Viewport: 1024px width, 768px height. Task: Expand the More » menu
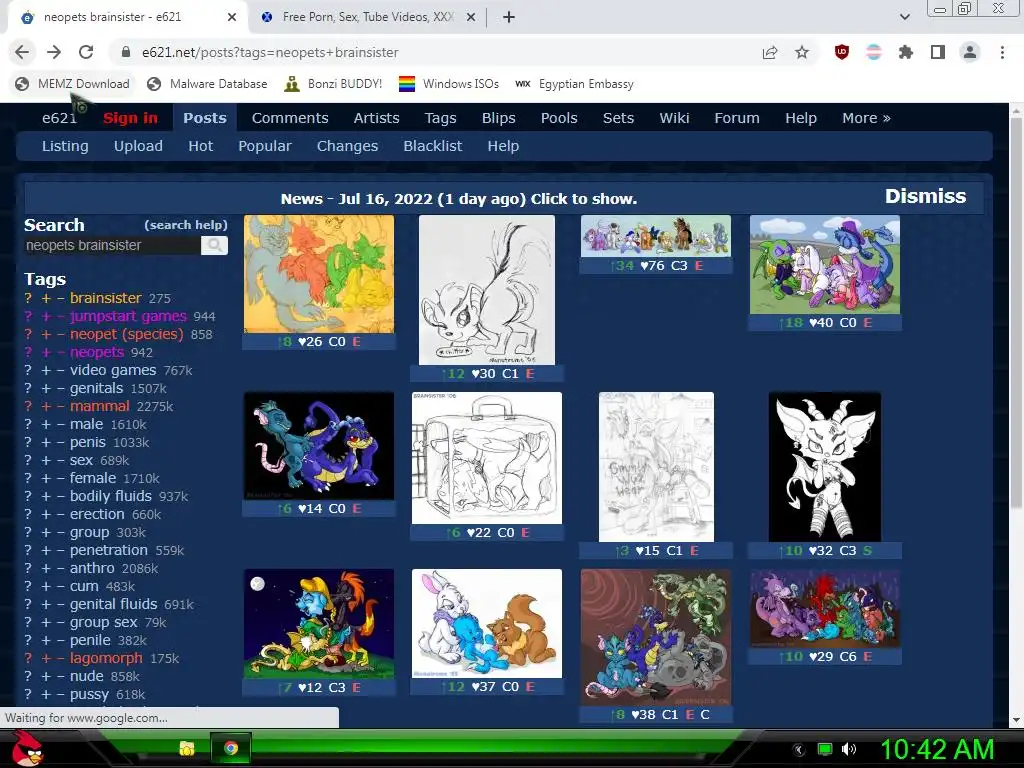(866, 118)
